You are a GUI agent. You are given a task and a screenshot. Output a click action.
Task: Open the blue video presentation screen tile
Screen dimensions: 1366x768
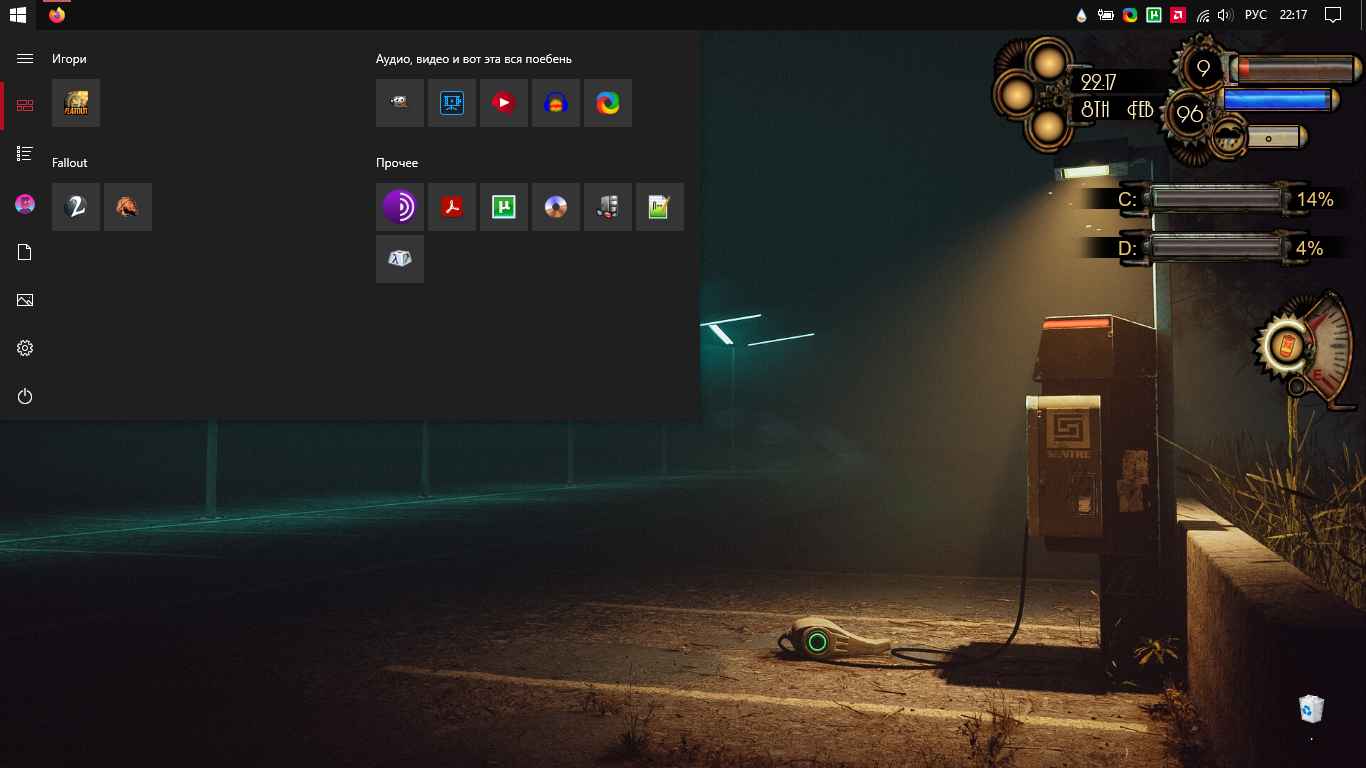click(x=452, y=103)
